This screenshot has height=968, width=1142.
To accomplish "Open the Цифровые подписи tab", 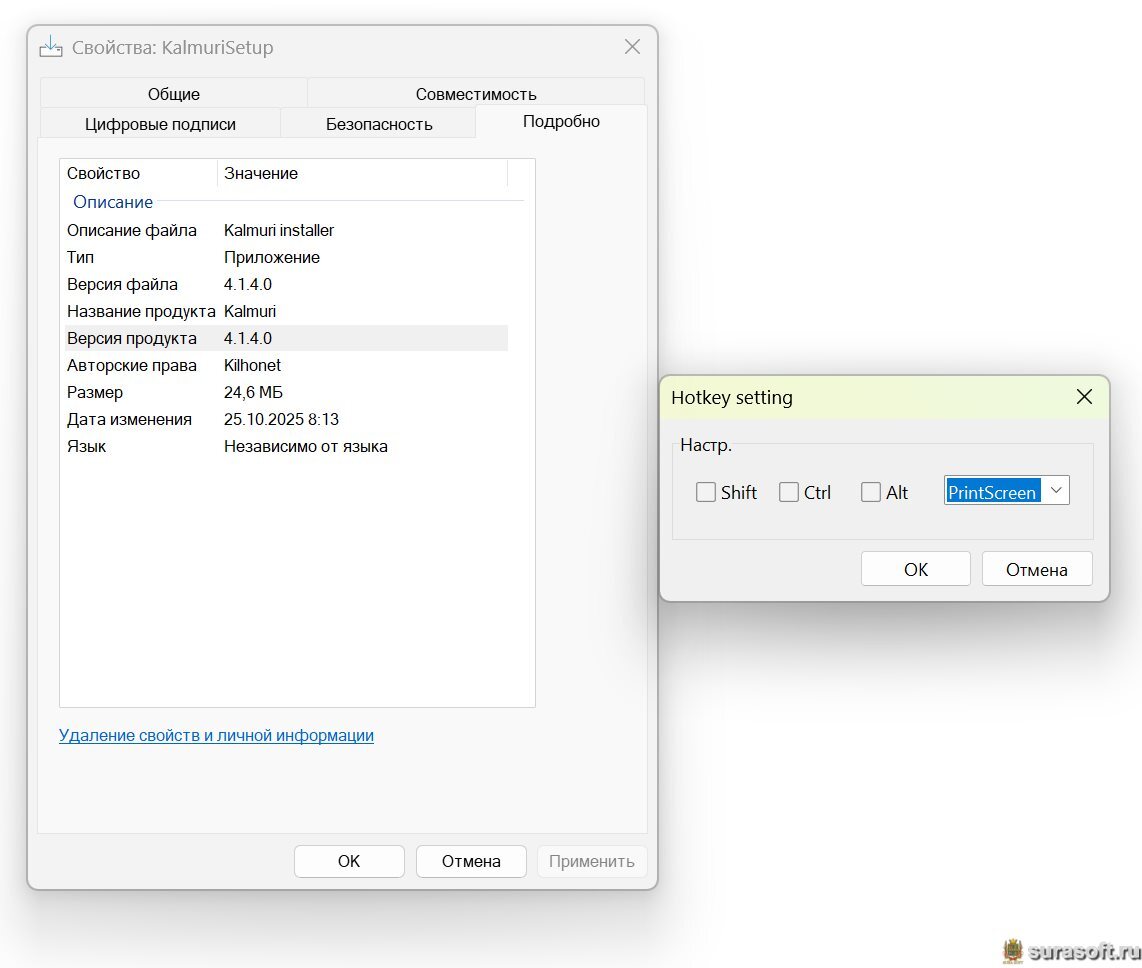I will click(160, 124).
